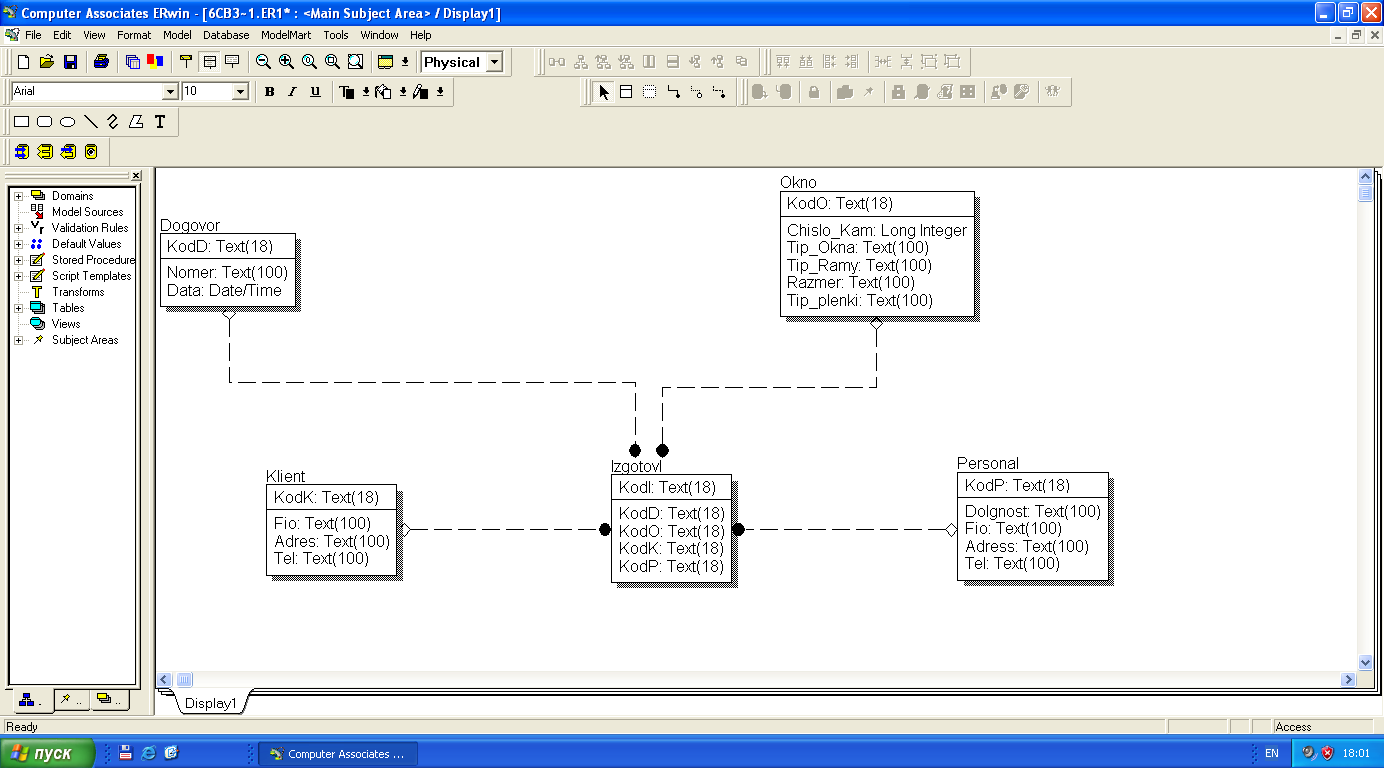Screen dimensions: 1384x768
Task: Select the dashed-box View tool in toolbox
Action: [x=649, y=92]
